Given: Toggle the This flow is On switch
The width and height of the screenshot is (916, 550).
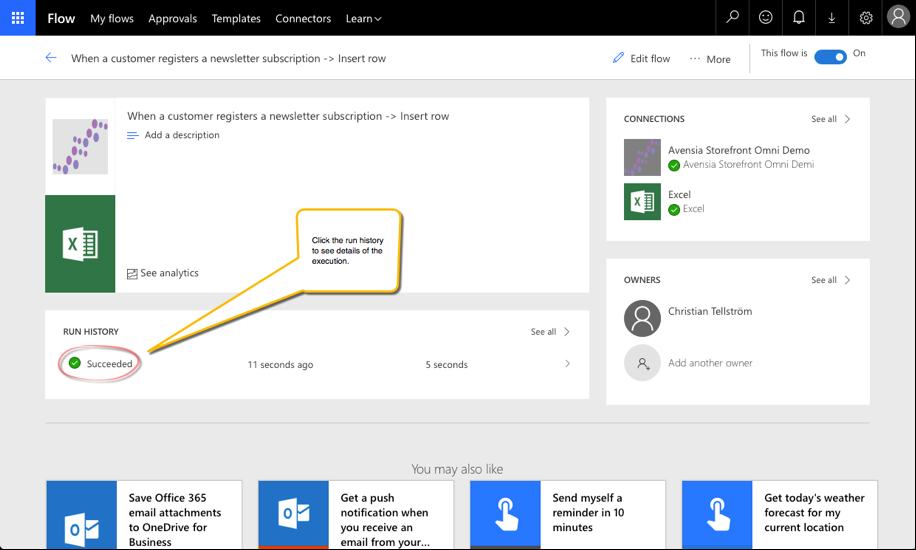Looking at the screenshot, I should coord(830,57).
